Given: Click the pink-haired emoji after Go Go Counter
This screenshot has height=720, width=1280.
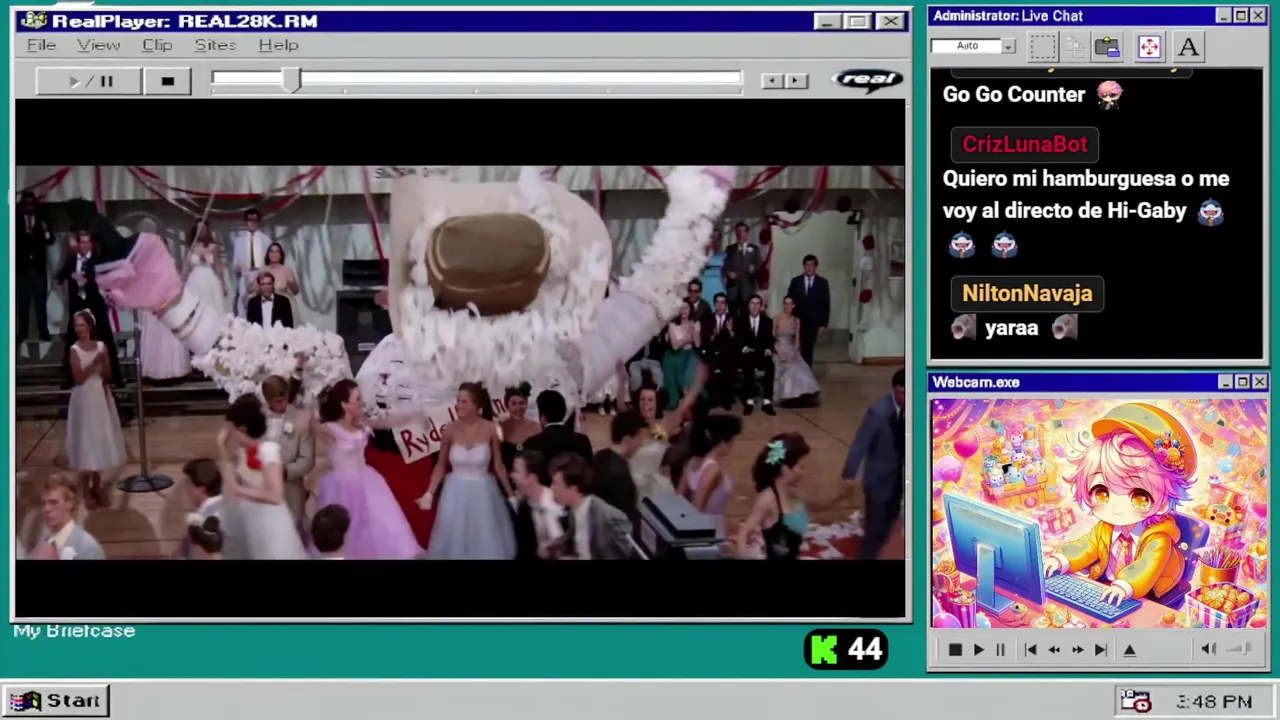Looking at the screenshot, I should [x=1110, y=94].
